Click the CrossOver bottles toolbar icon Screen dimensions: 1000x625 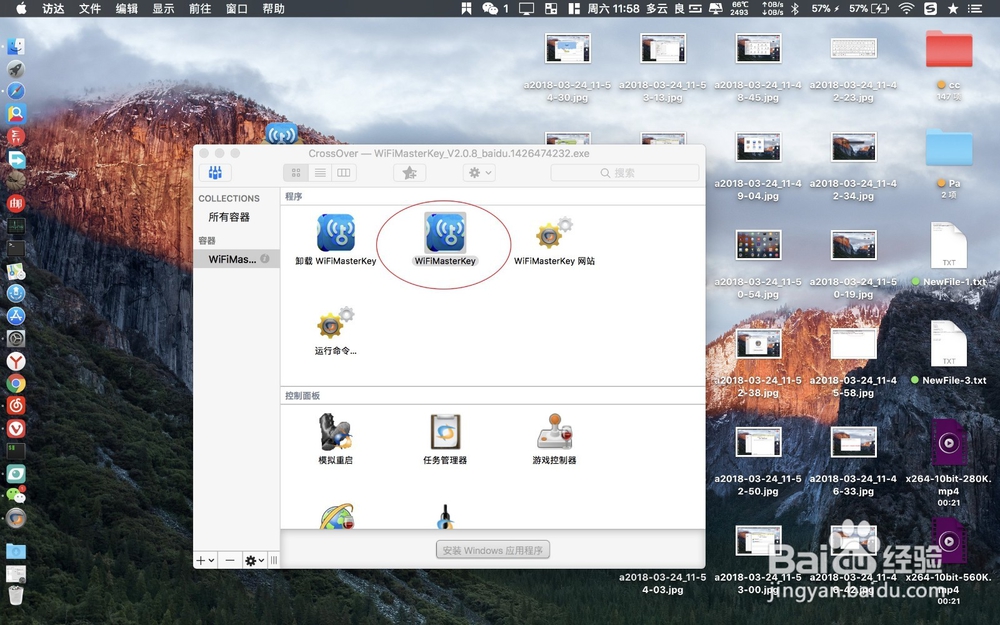pos(216,173)
